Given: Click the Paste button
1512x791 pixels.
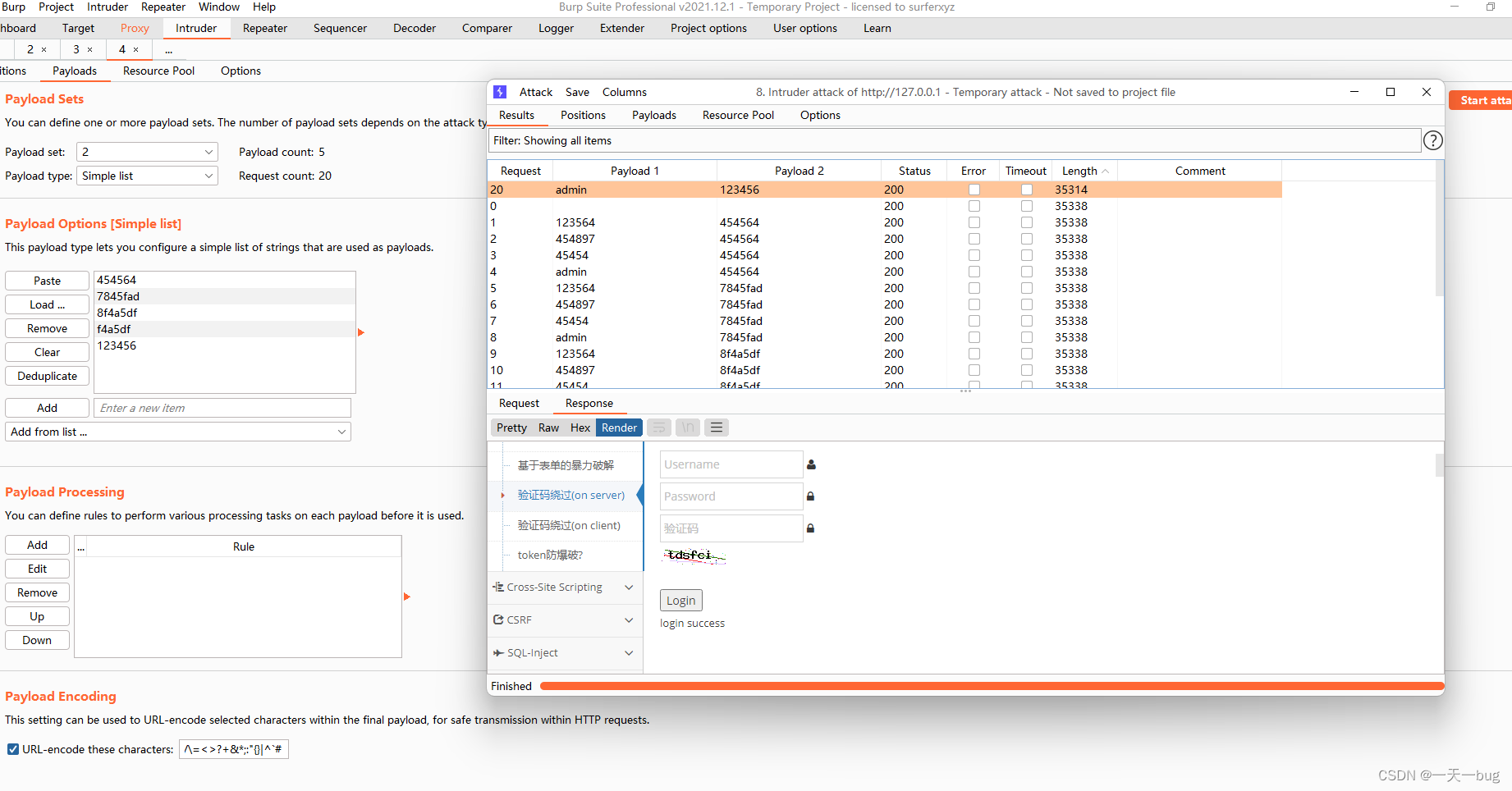Looking at the screenshot, I should click(x=47, y=281).
